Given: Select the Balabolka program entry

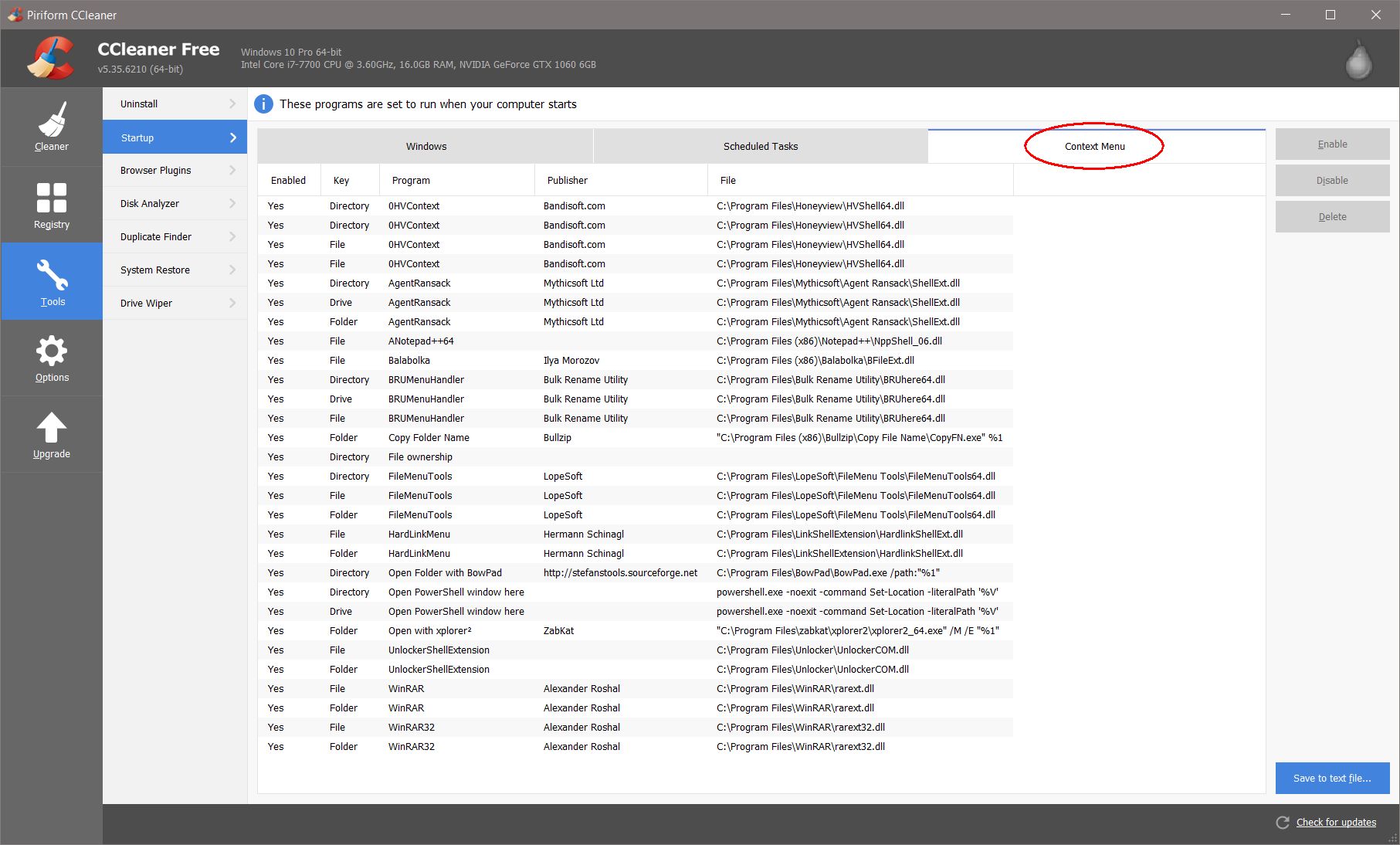Looking at the screenshot, I should (409, 361).
